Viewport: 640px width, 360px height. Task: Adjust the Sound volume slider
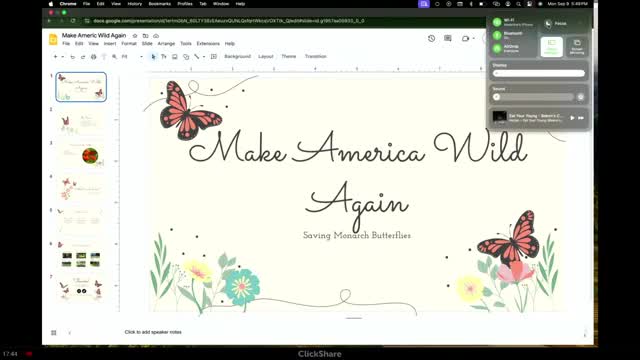coord(533,97)
